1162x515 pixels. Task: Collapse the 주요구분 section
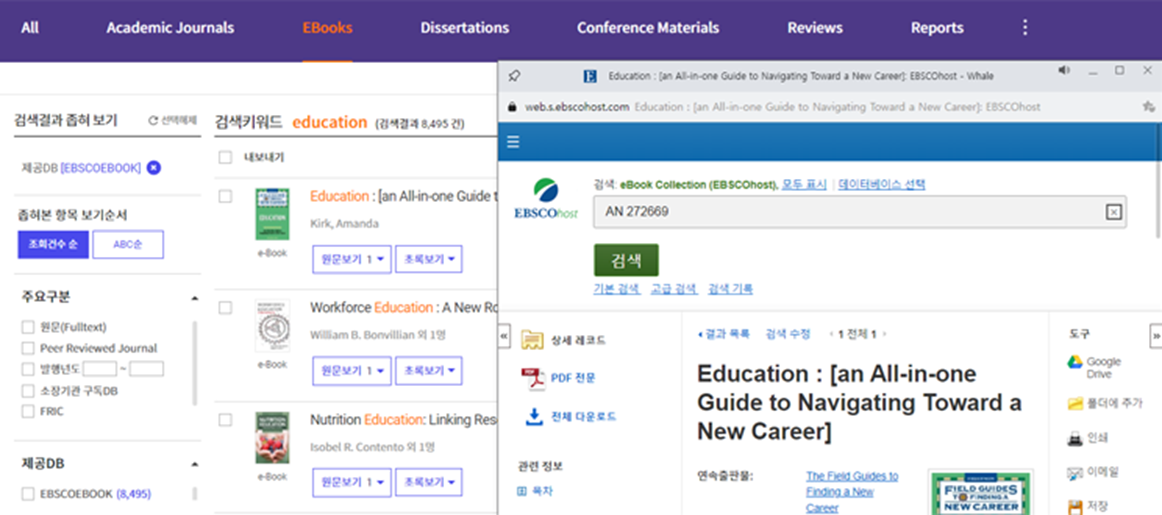[x=194, y=298]
